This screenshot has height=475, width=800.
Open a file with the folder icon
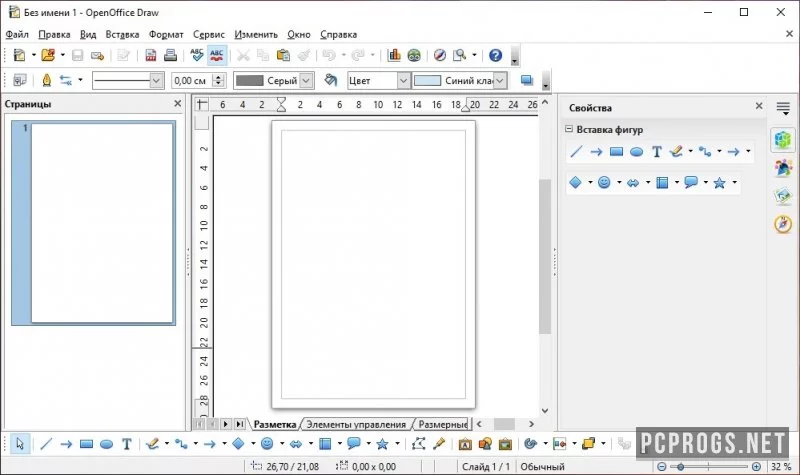pos(48,55)
